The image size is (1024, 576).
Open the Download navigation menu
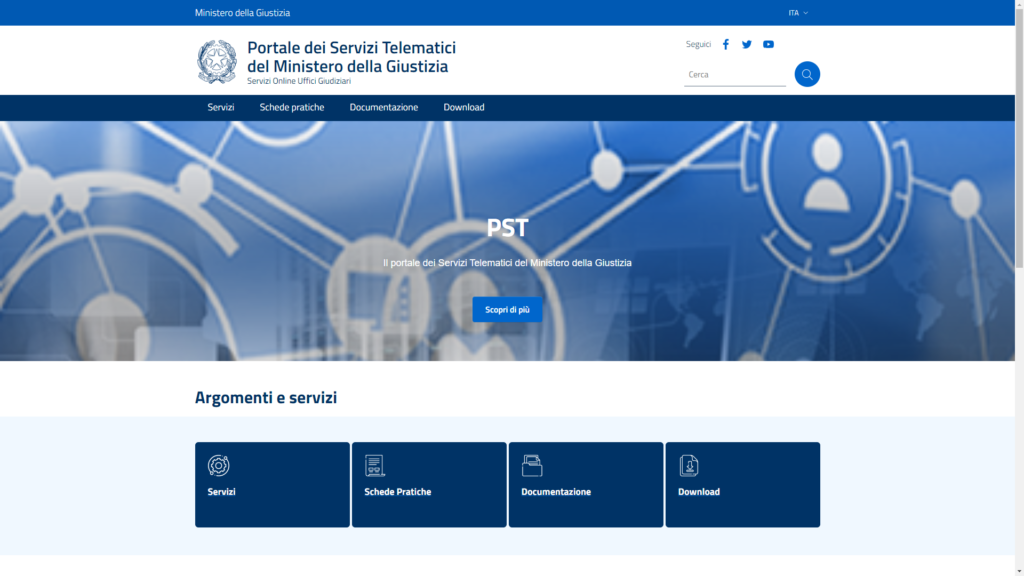tap(464, 107)
